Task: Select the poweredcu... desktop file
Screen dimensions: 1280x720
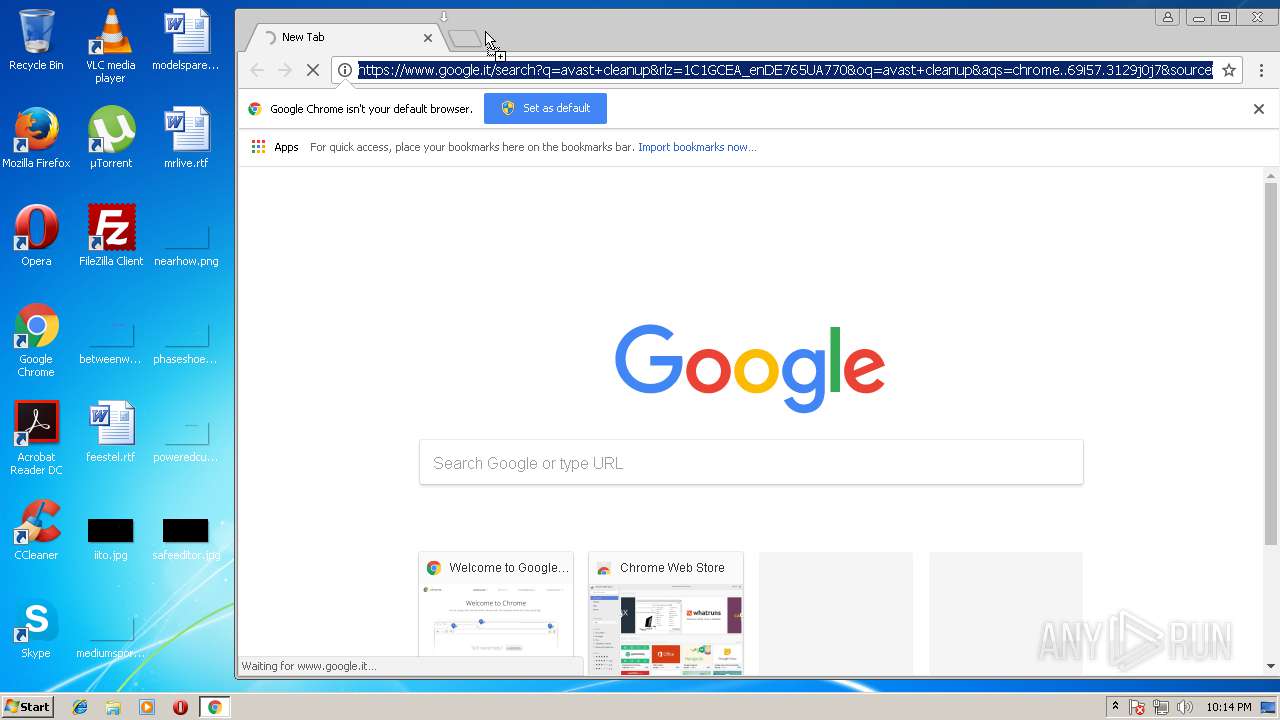Action: [185, 440]
